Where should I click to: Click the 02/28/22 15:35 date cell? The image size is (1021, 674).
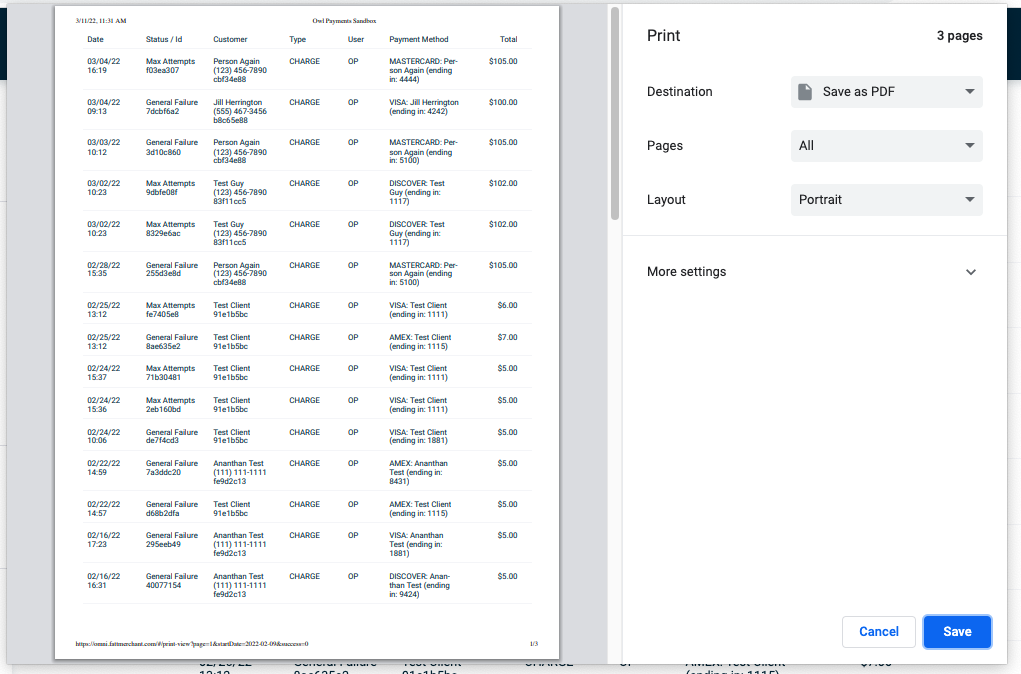tap(104, 270)
